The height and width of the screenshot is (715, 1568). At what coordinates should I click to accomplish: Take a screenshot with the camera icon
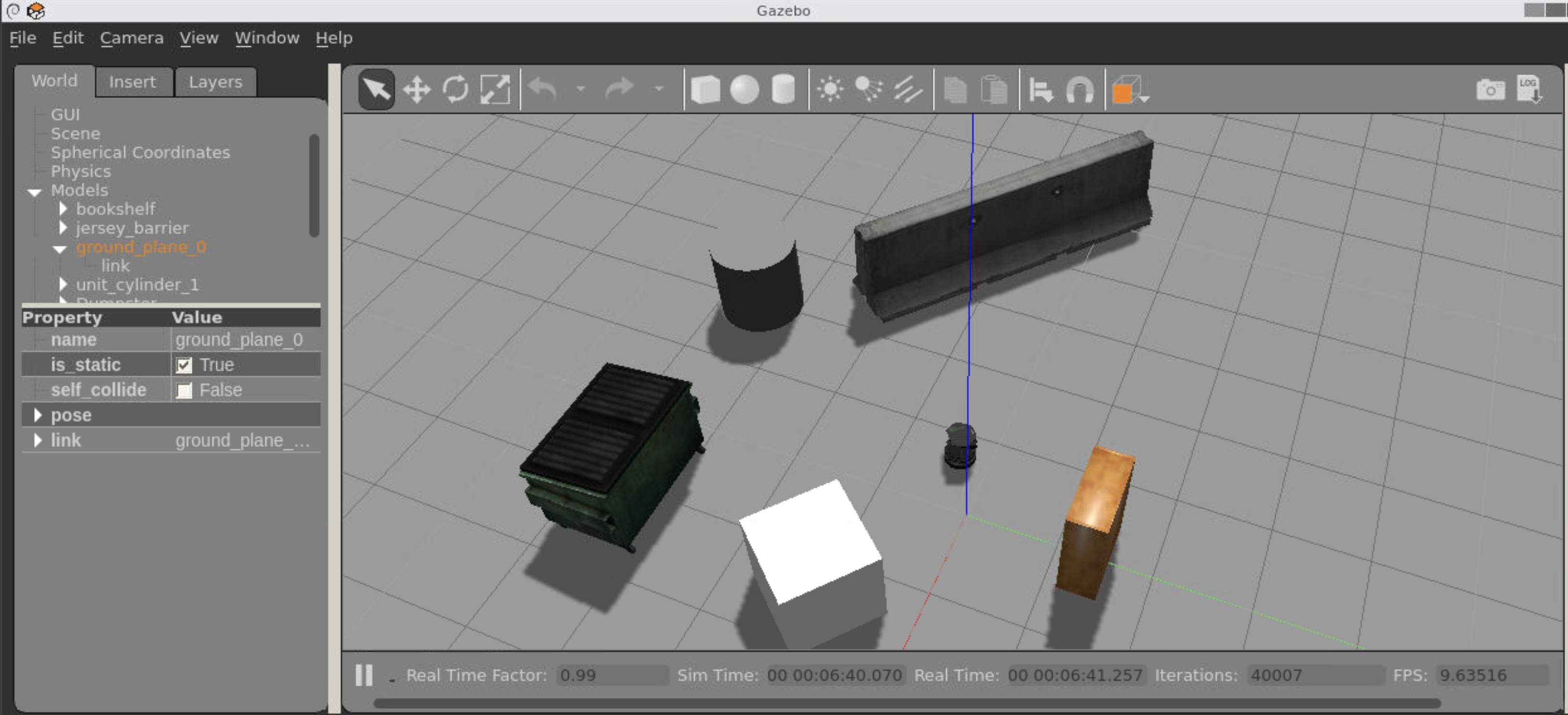[x=1490, y=88]
